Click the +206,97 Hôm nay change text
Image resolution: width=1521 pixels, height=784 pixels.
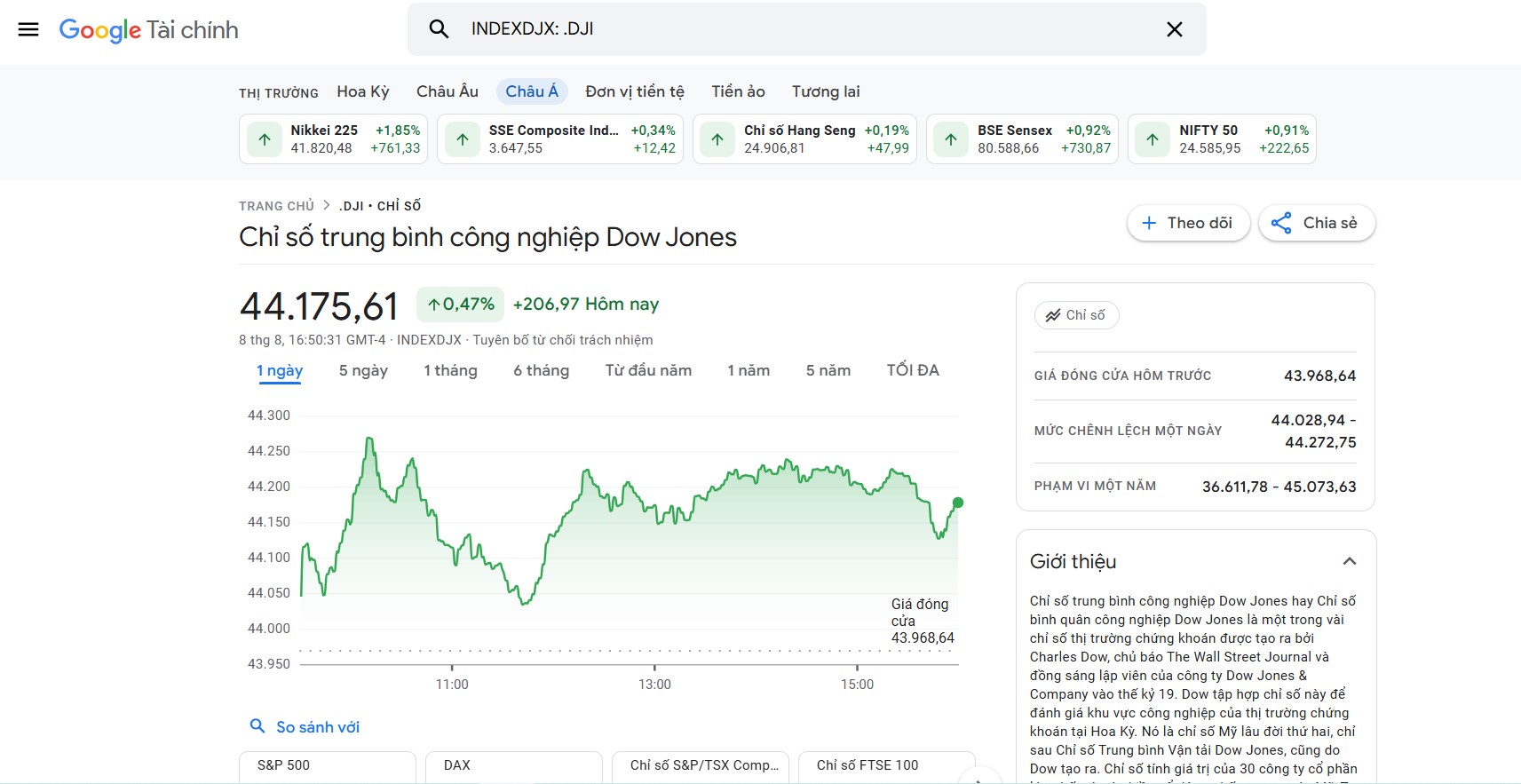tap(586, 305)
